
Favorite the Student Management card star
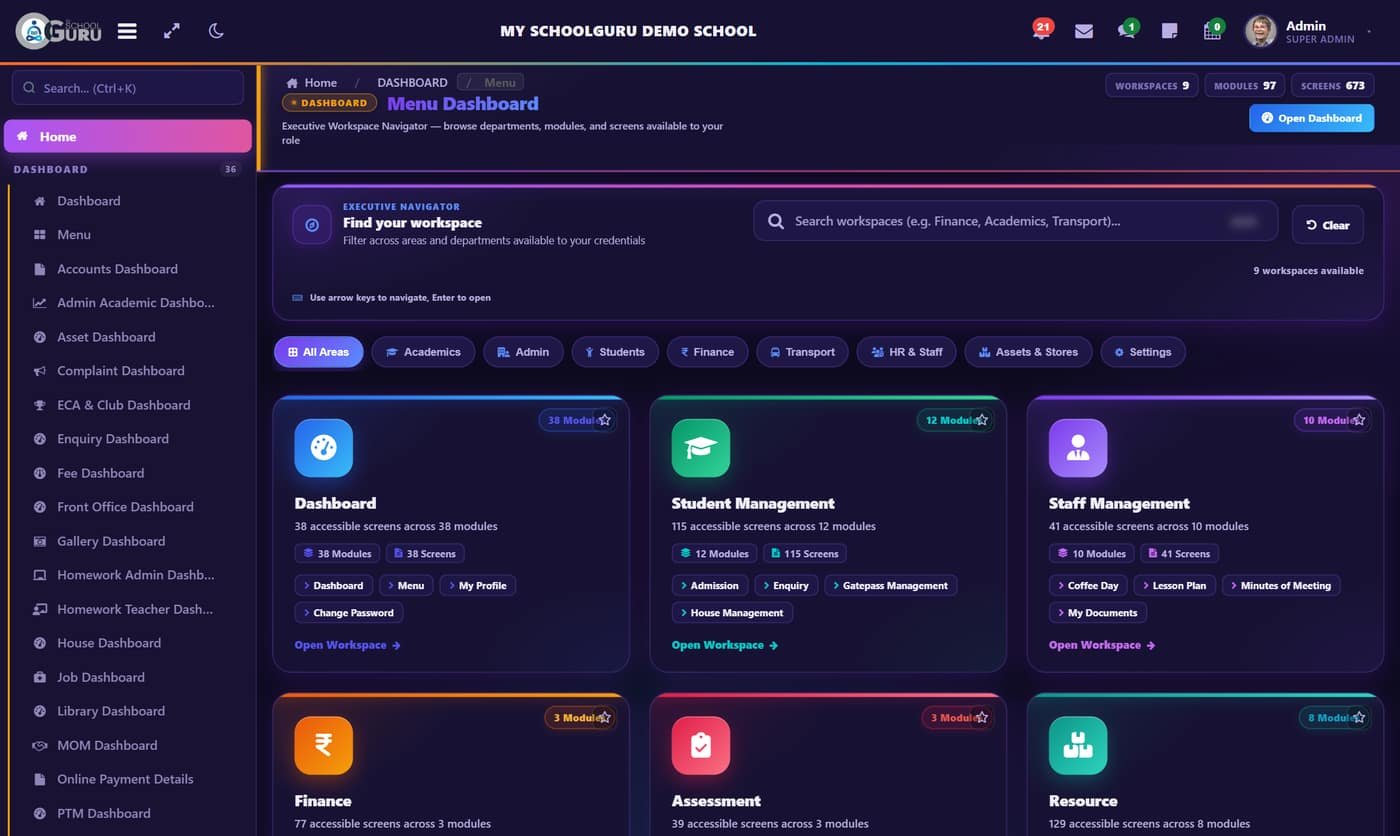tap(982, 420)
